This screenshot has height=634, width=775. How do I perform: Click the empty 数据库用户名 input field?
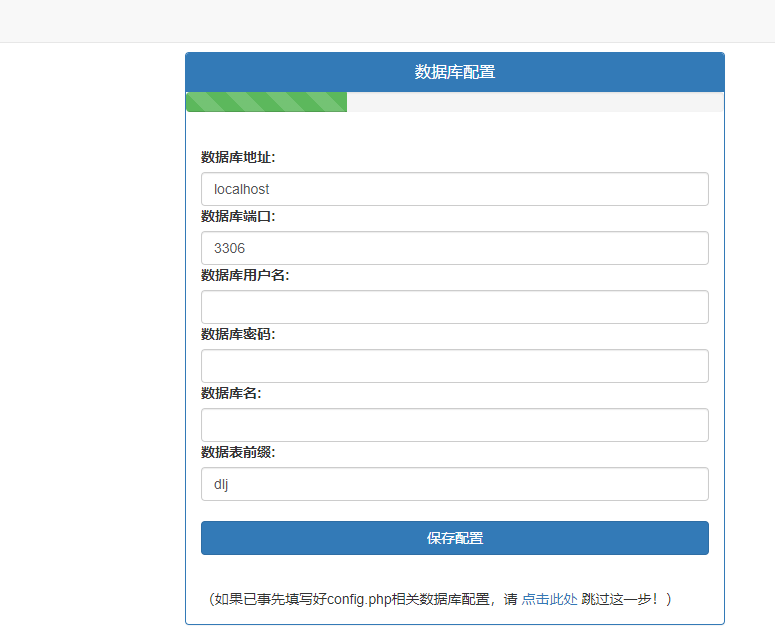455,307
